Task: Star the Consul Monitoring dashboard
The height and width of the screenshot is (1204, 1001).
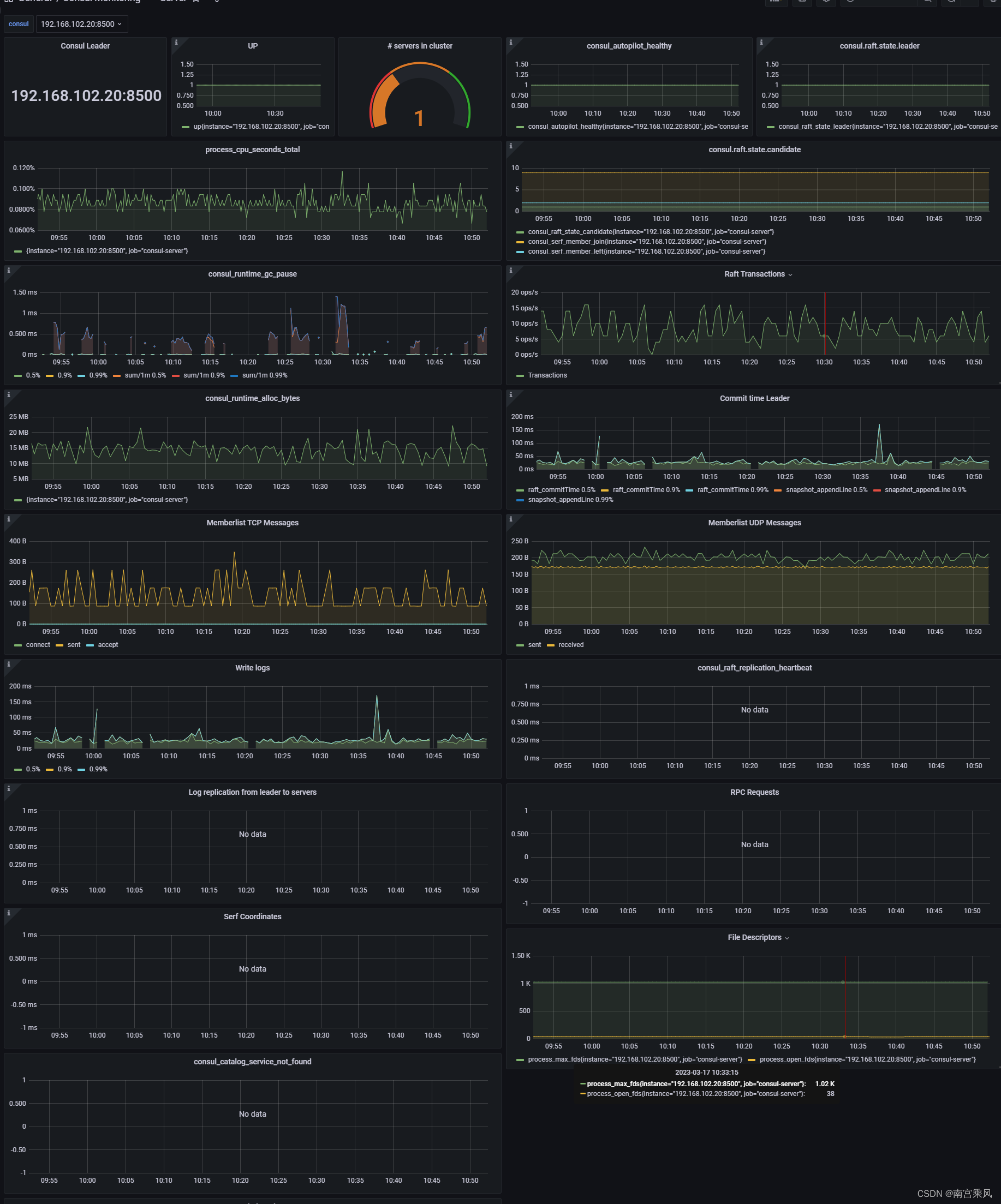Action: coord(195,2)
